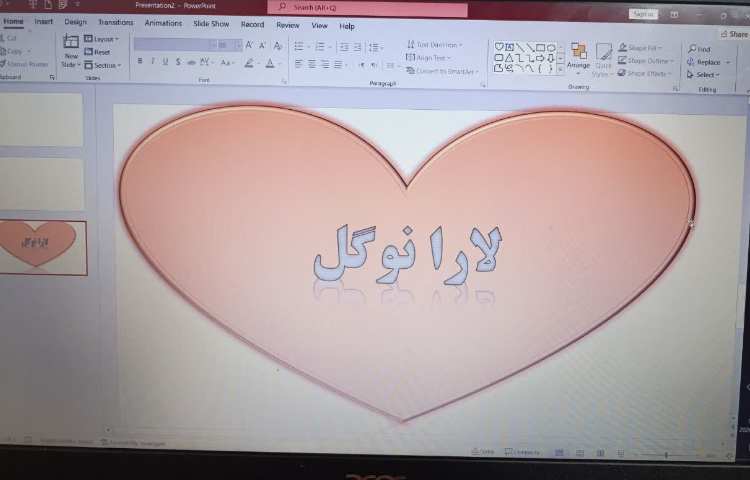This screenshot has width=750, height=480.
Task: Click the Reset slide button
Action: (98, 52)
